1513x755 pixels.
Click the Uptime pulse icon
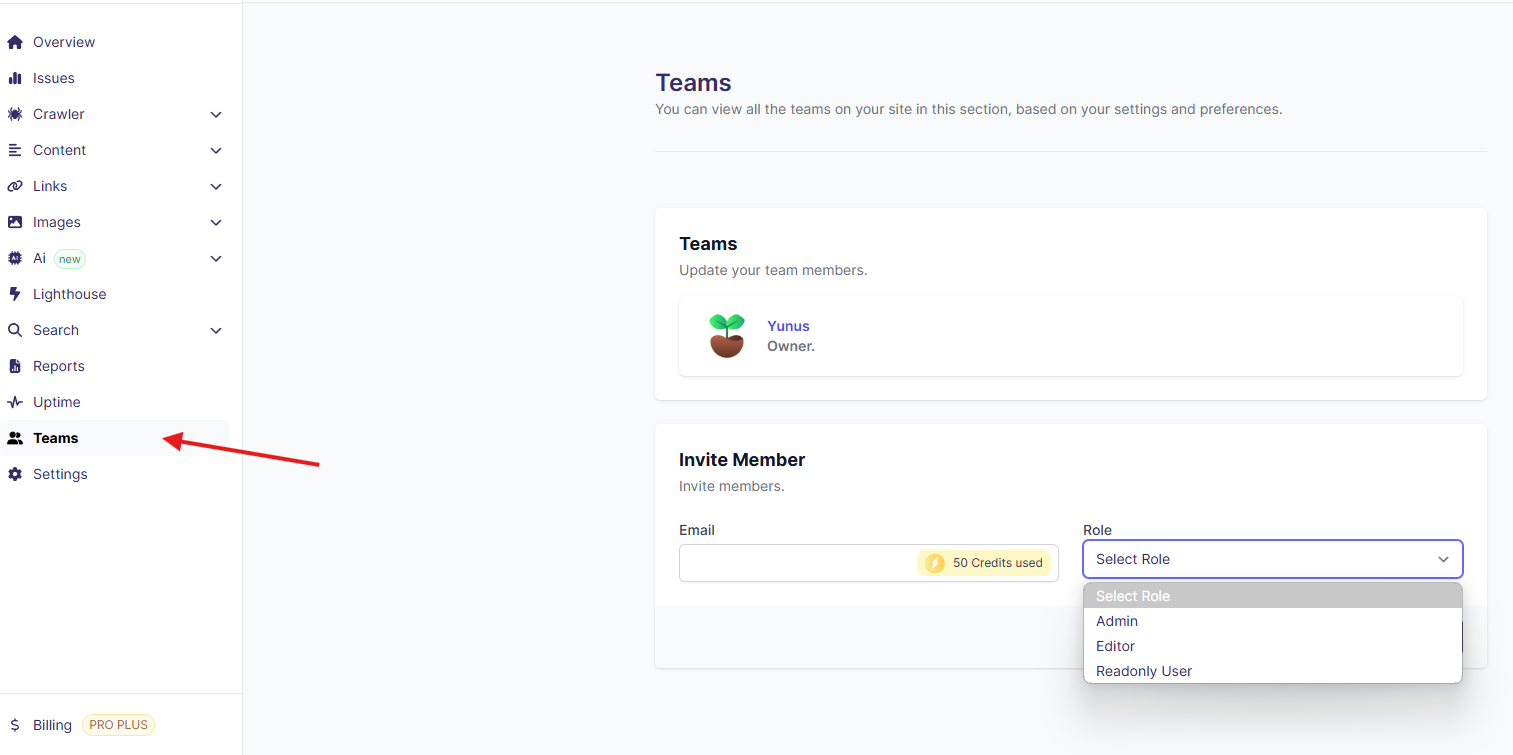click(x=15, y=402)
